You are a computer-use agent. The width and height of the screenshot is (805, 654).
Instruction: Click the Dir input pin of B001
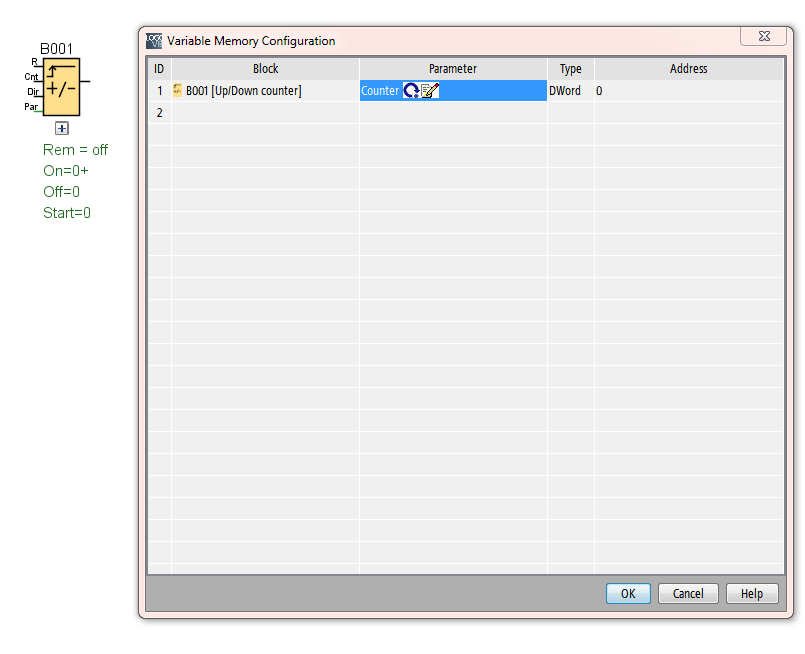[33, 92]
